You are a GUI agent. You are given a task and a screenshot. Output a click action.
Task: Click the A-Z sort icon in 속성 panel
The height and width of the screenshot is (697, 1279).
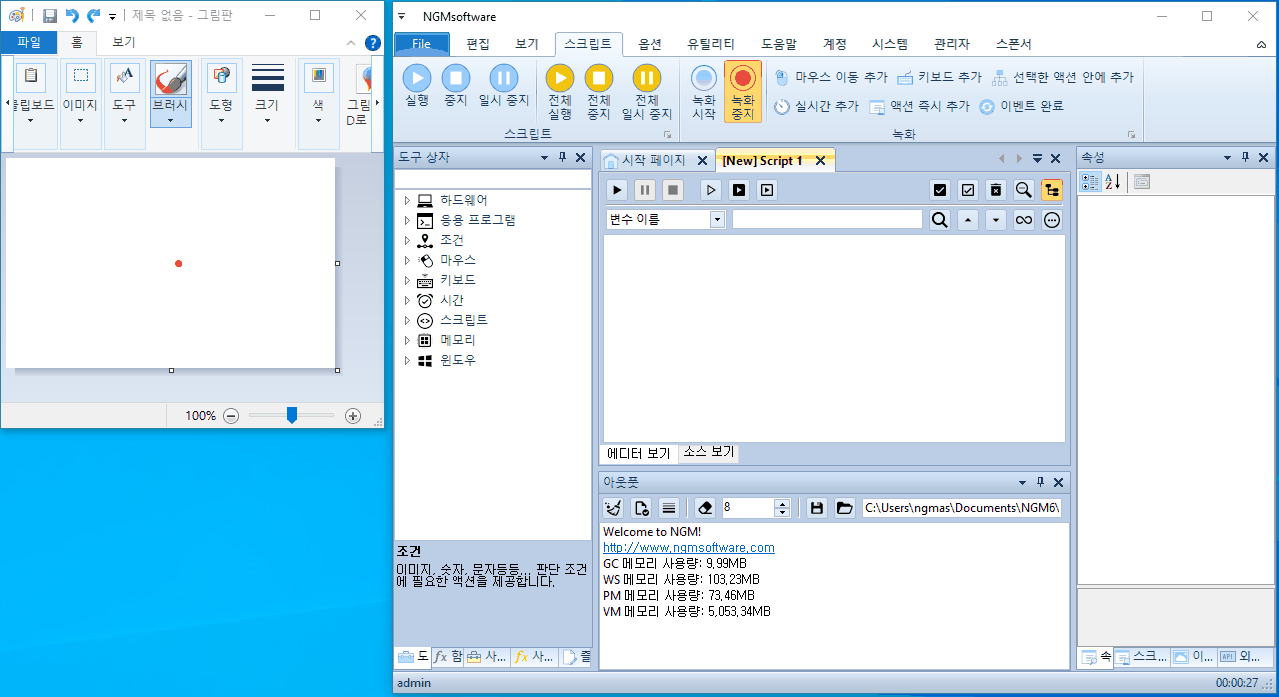click(1113, 181)
